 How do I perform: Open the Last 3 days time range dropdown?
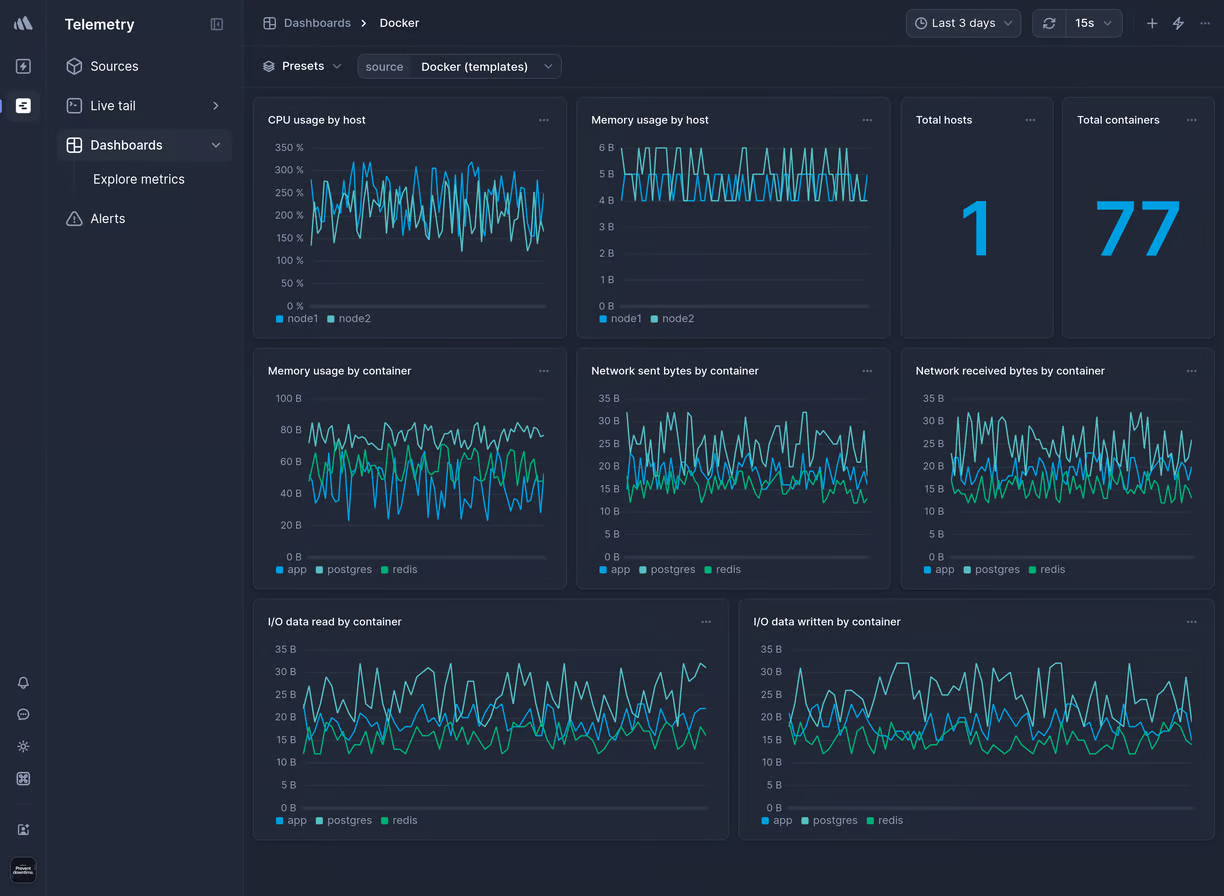(x=962, y=22)
